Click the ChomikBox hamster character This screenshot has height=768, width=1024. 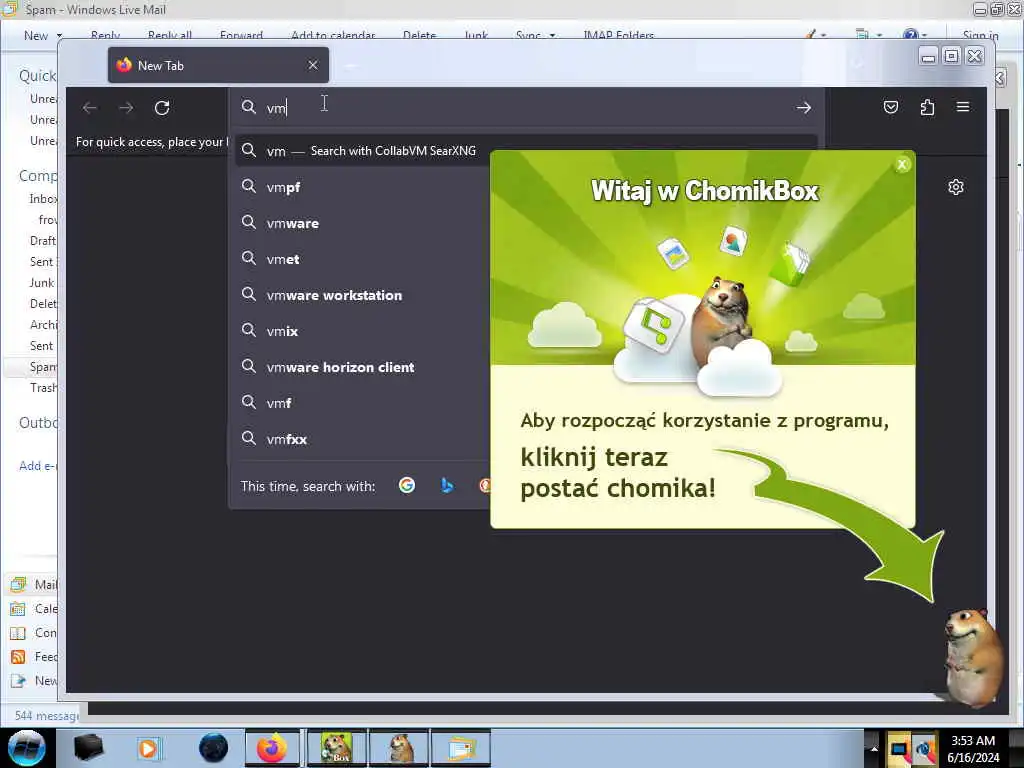(972, 656)
